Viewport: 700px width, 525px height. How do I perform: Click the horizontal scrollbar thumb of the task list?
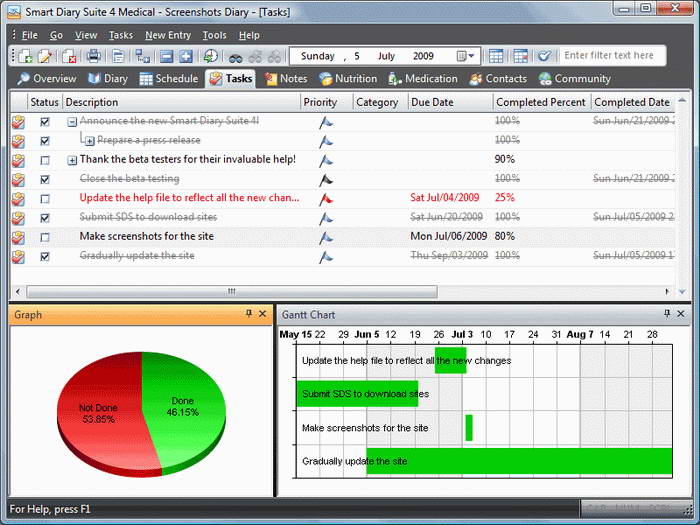pos(232,292)
